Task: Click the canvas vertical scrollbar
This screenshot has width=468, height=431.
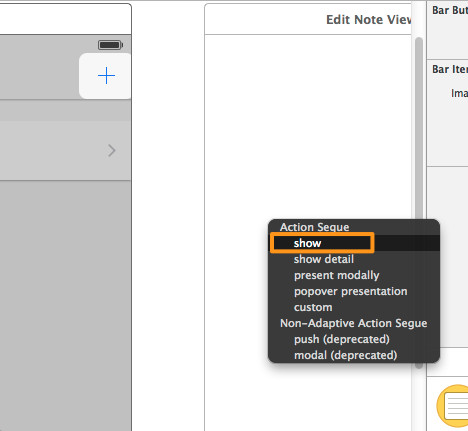Action: coord(419,127)
